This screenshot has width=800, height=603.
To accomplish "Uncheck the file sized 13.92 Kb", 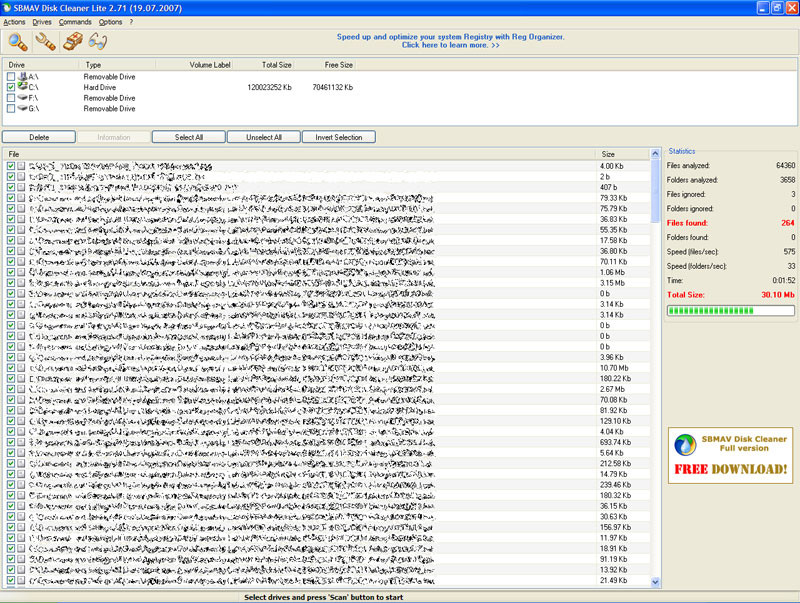I will coord(11,570).
